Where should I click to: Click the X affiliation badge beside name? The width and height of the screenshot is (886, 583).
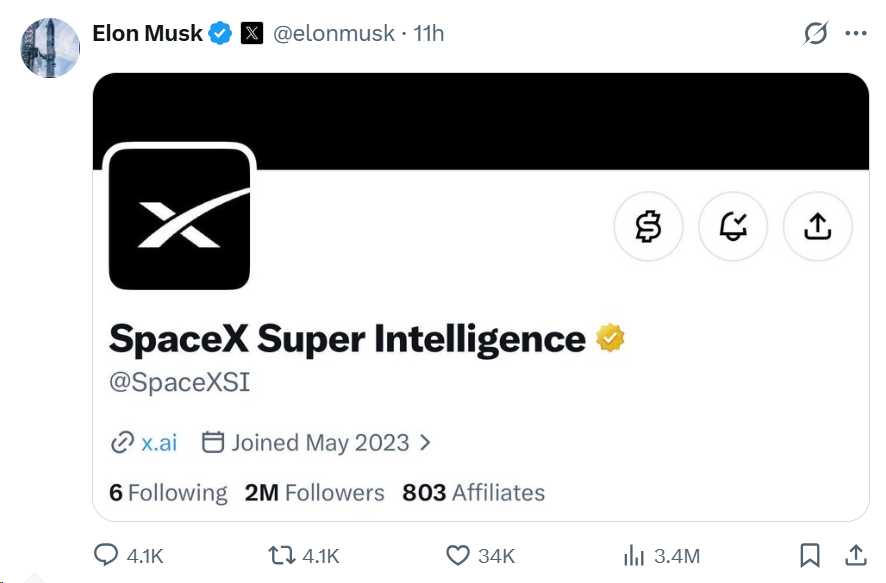click(x=252, y=33)
